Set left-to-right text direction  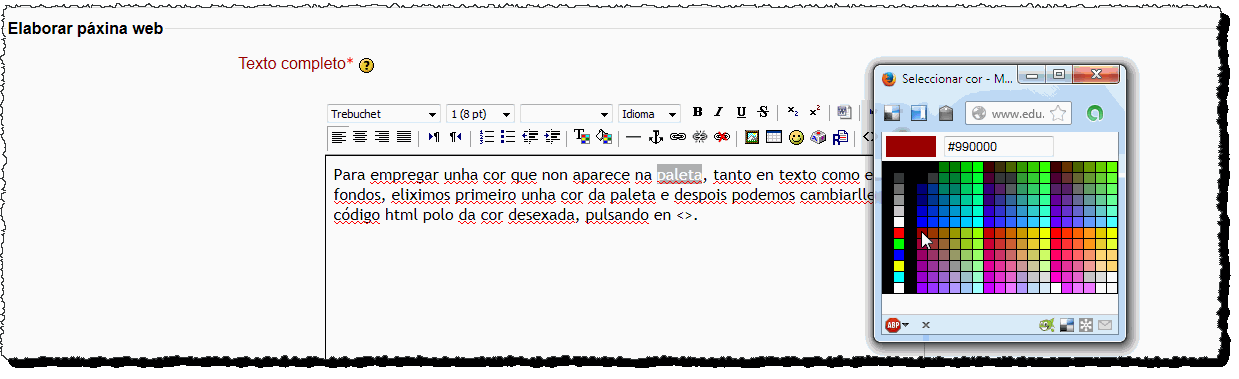[x=434, y=137]
